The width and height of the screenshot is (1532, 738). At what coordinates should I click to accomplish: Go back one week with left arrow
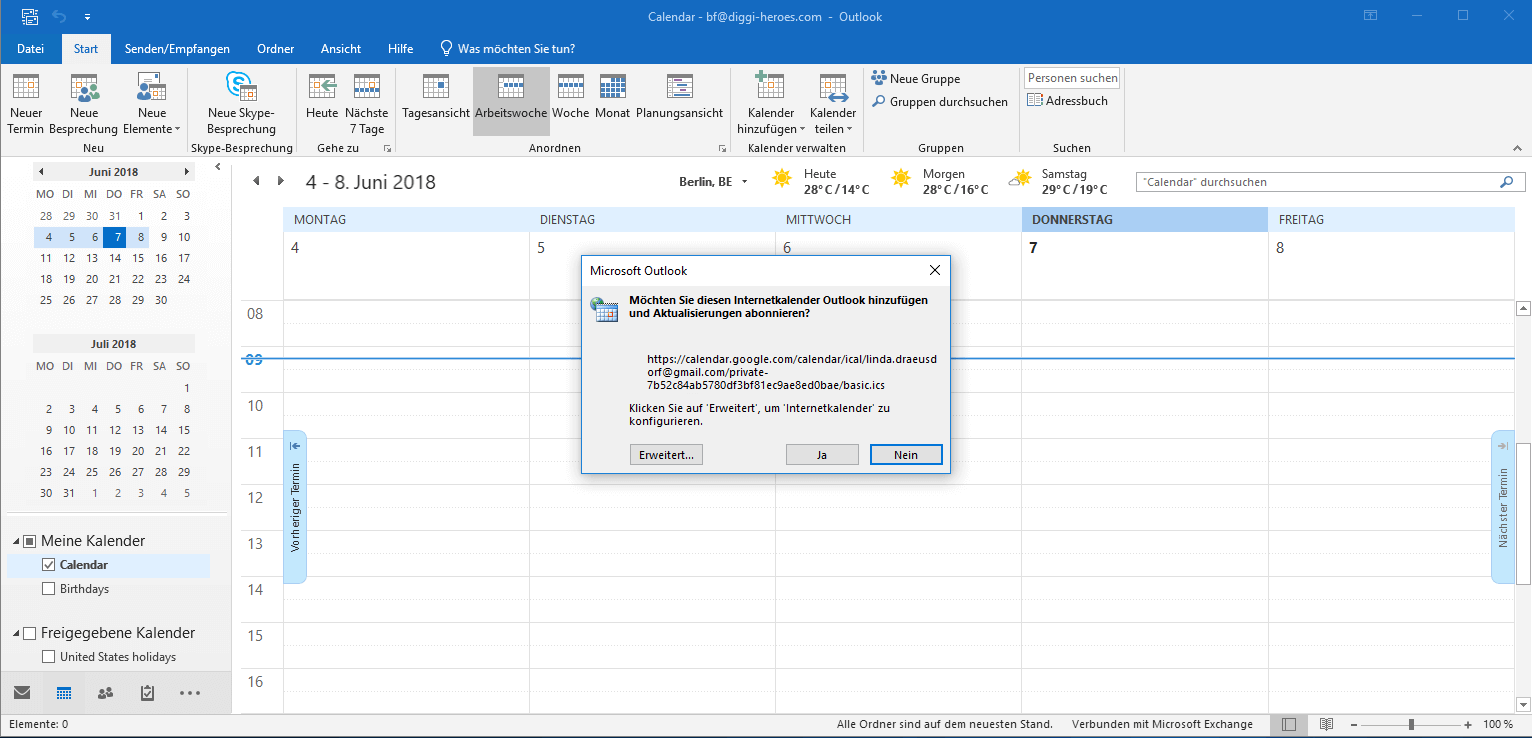[256, 181]
